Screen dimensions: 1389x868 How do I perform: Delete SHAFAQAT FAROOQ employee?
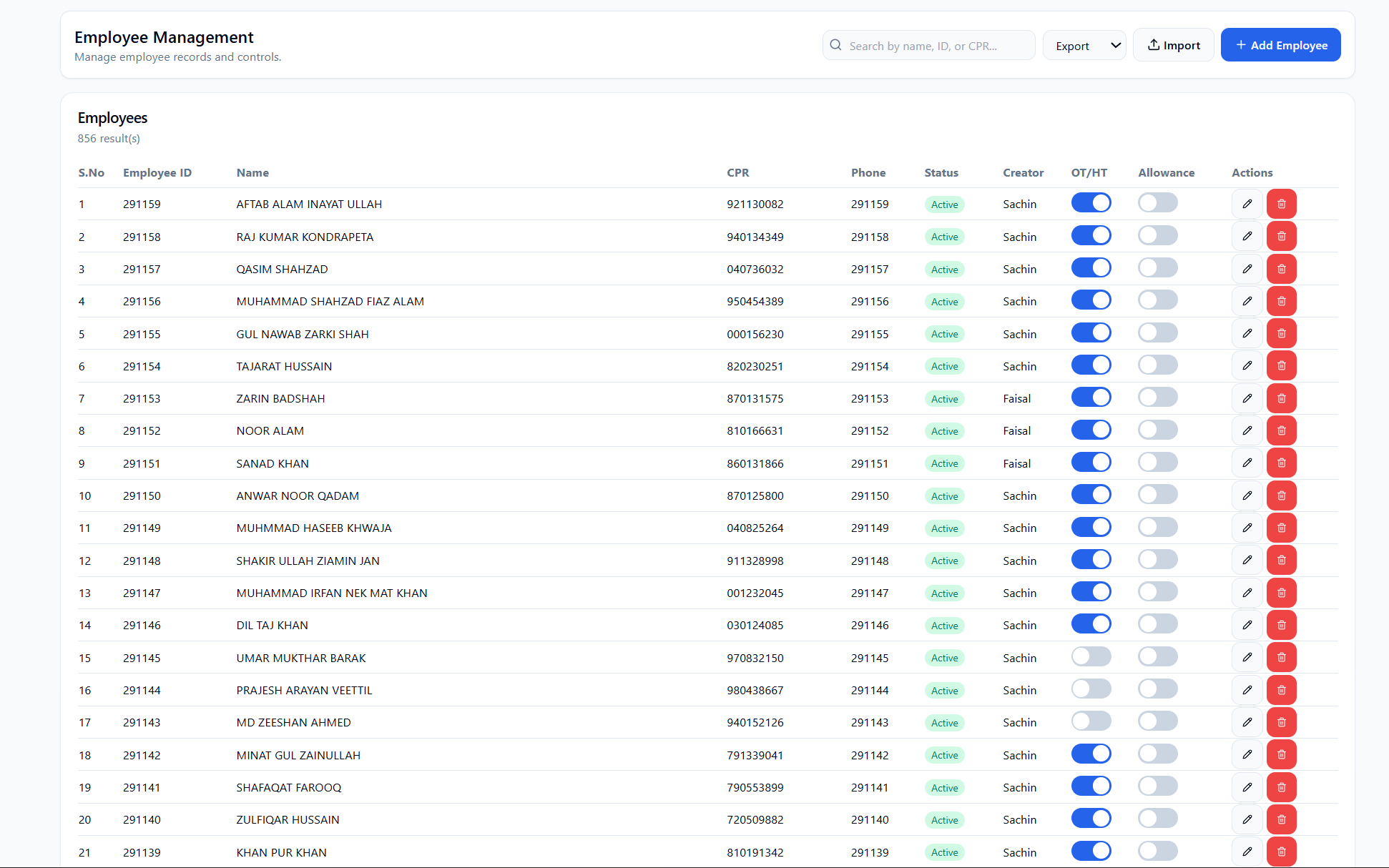1281,787
